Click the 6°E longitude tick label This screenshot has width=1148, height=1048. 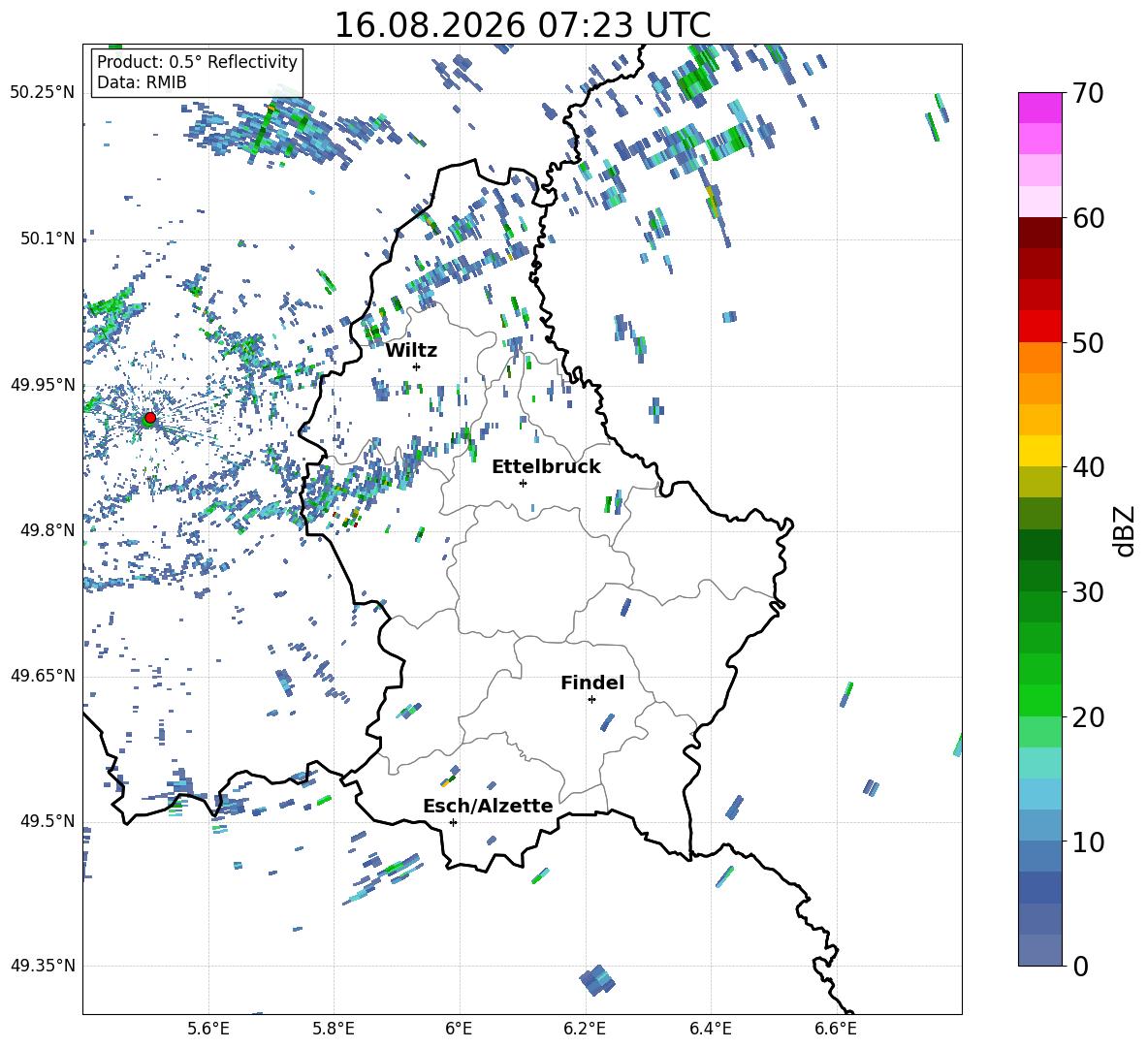459,1029
